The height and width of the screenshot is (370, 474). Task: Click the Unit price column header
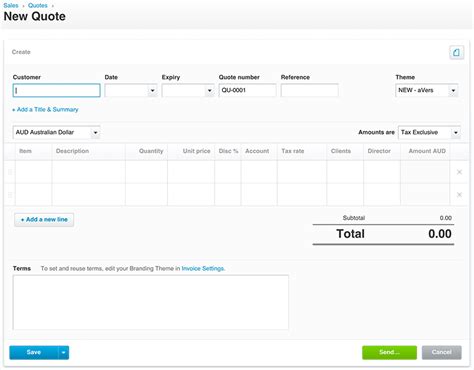pyautogui.click(x=197, y=151)
